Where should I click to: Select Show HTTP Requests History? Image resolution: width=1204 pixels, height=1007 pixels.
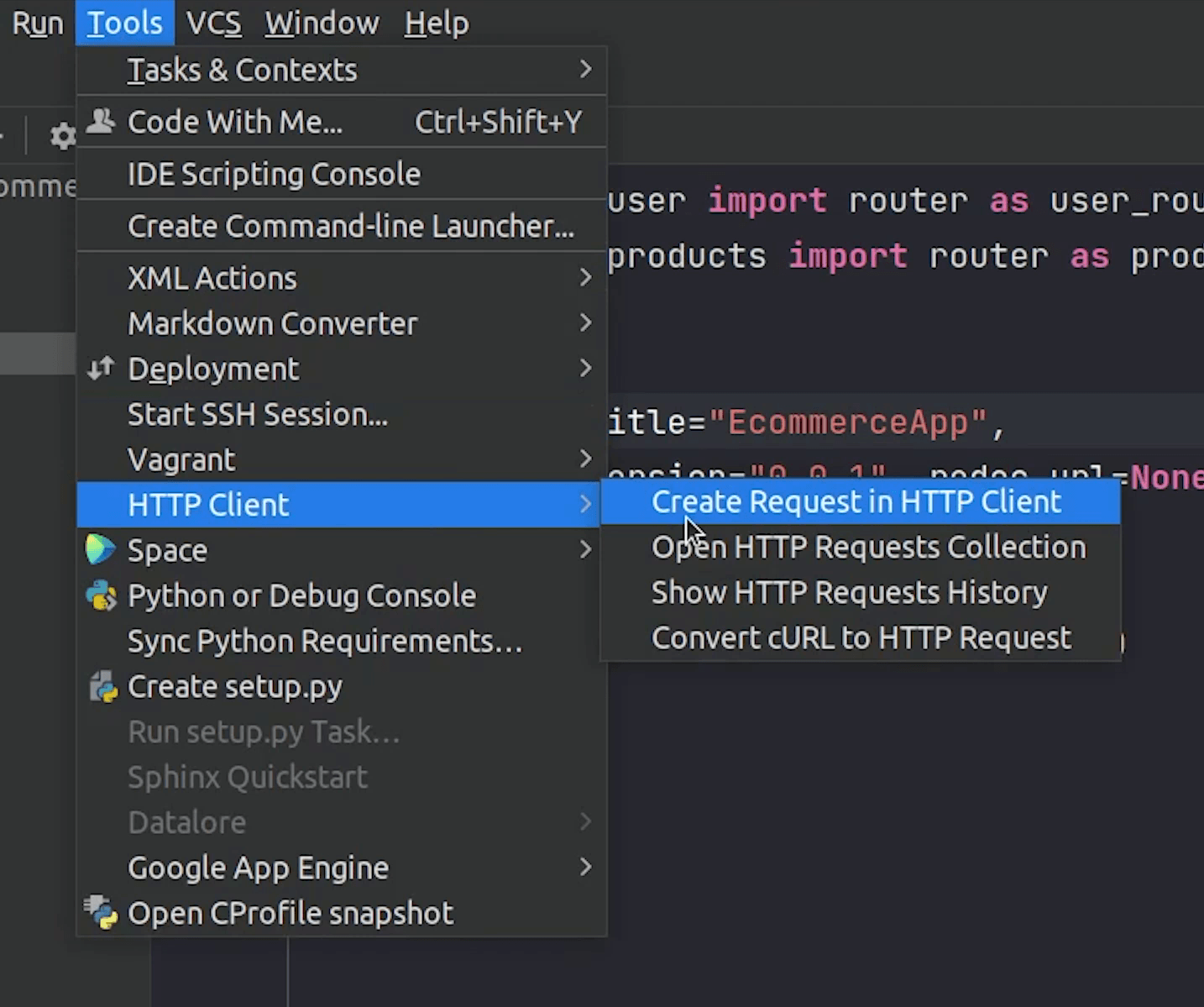(x=849, y=593)
